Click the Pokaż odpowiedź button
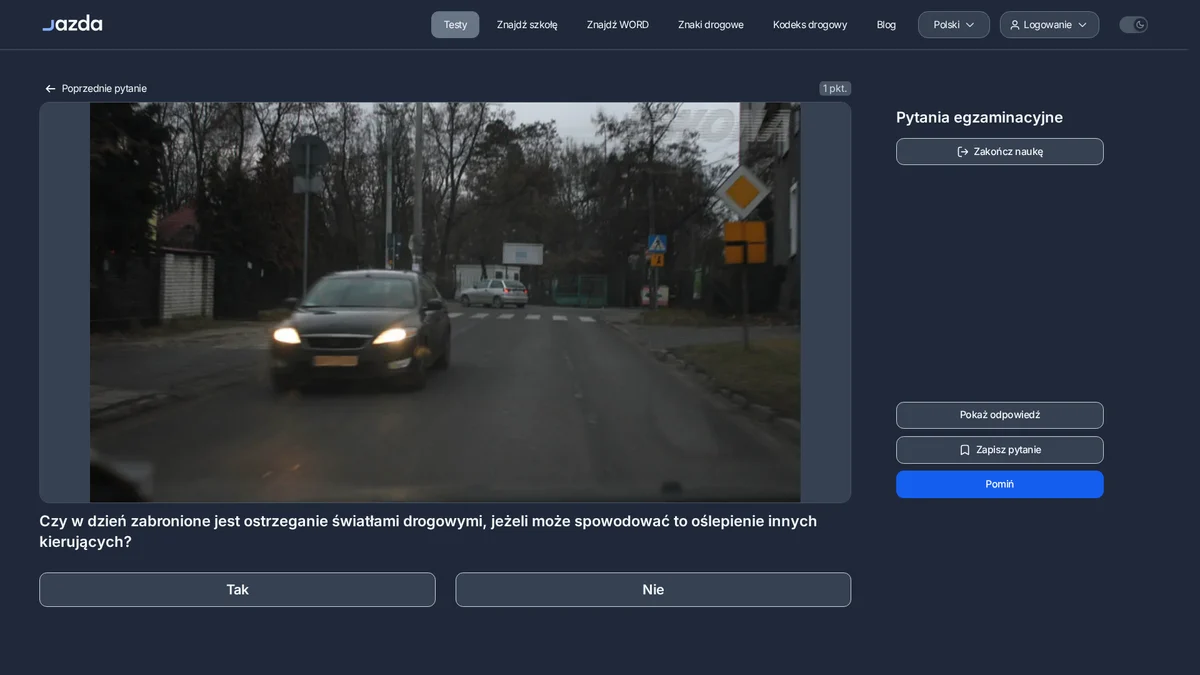The height and width of the screenshot is (675, 1200). (x=1000, y=415)
